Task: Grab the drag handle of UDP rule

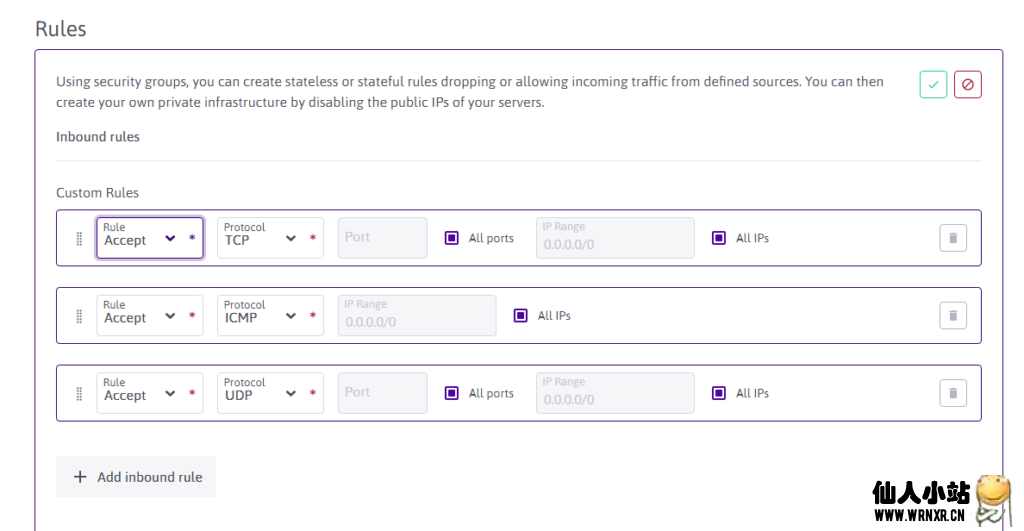Action: click(79, 393)
